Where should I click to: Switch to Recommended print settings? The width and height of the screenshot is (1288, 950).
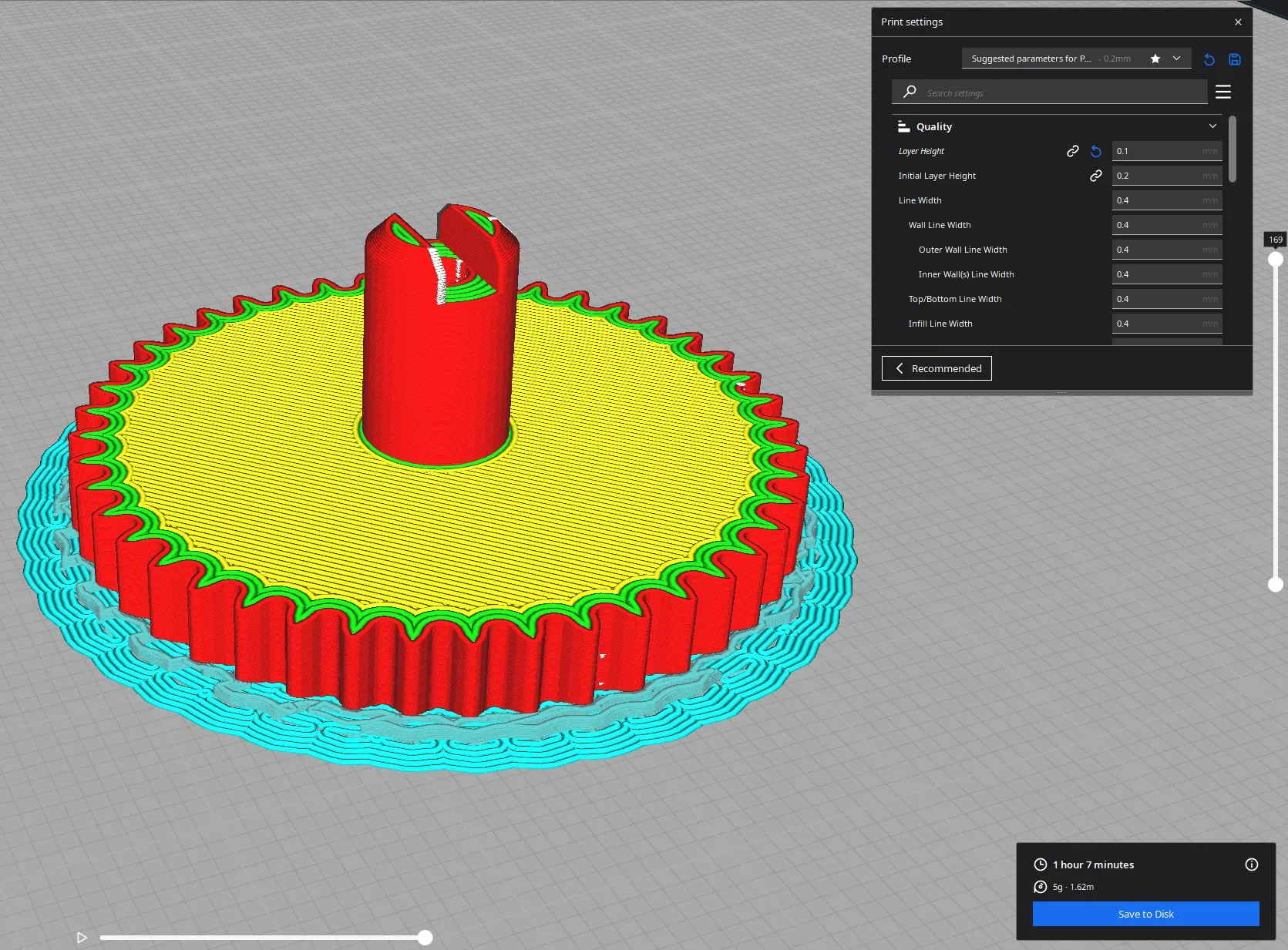pyautogui.click(x=937, y=368)
